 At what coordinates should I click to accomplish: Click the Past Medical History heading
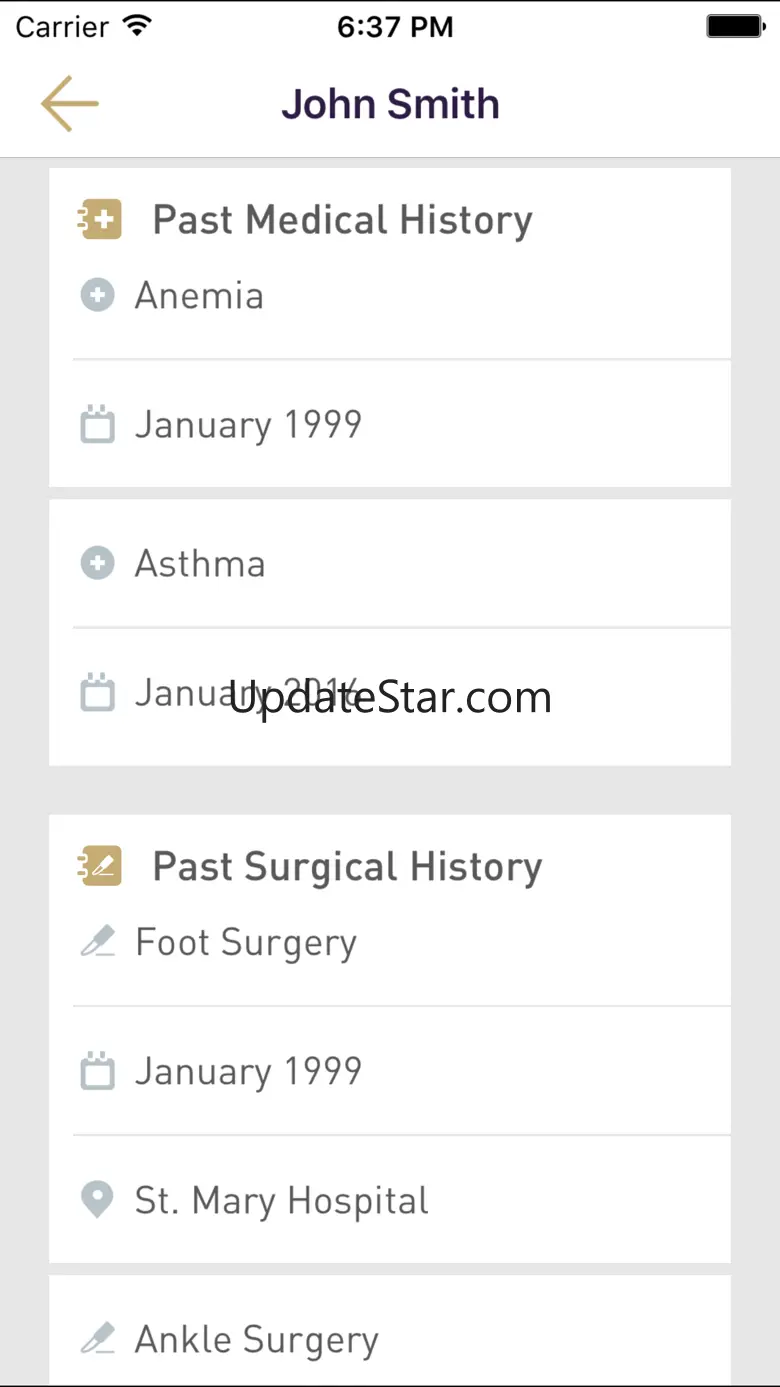pos(342,221)
